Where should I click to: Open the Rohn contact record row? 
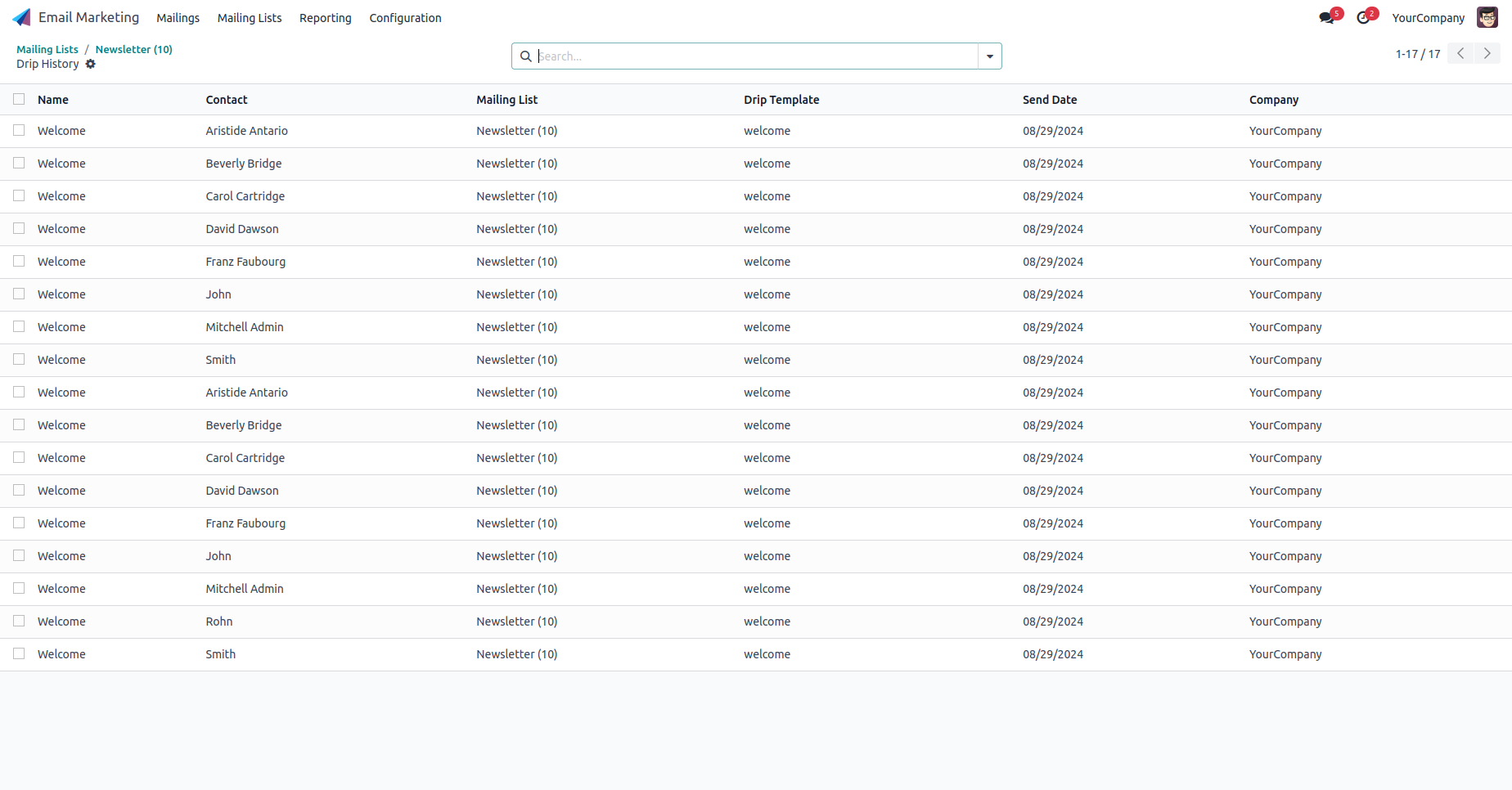pyautogui.click(x=756, y=622)
